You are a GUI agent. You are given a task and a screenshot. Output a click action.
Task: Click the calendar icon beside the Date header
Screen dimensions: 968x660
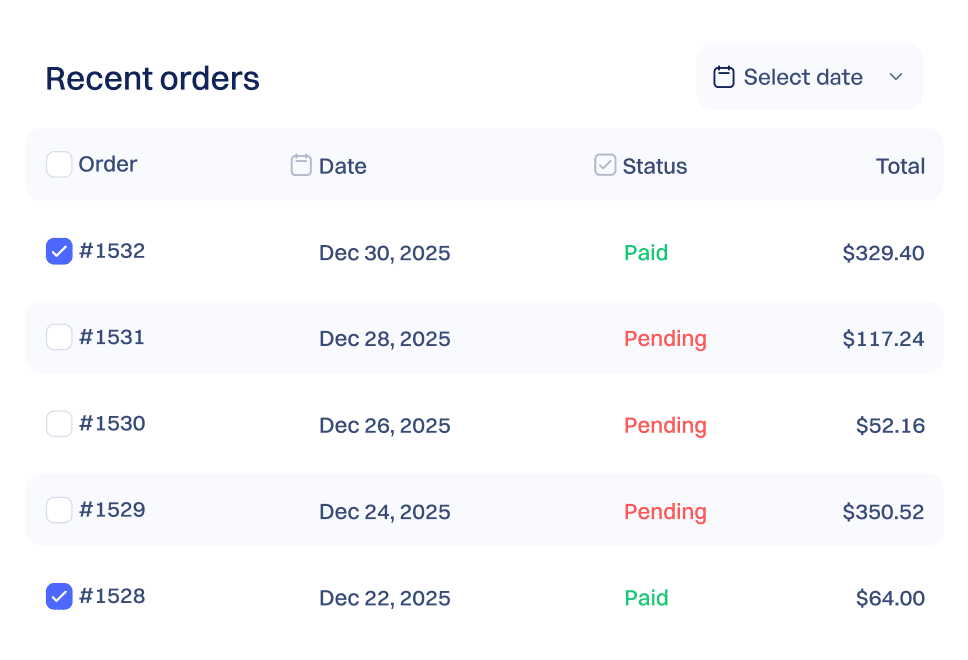(301, 165)
